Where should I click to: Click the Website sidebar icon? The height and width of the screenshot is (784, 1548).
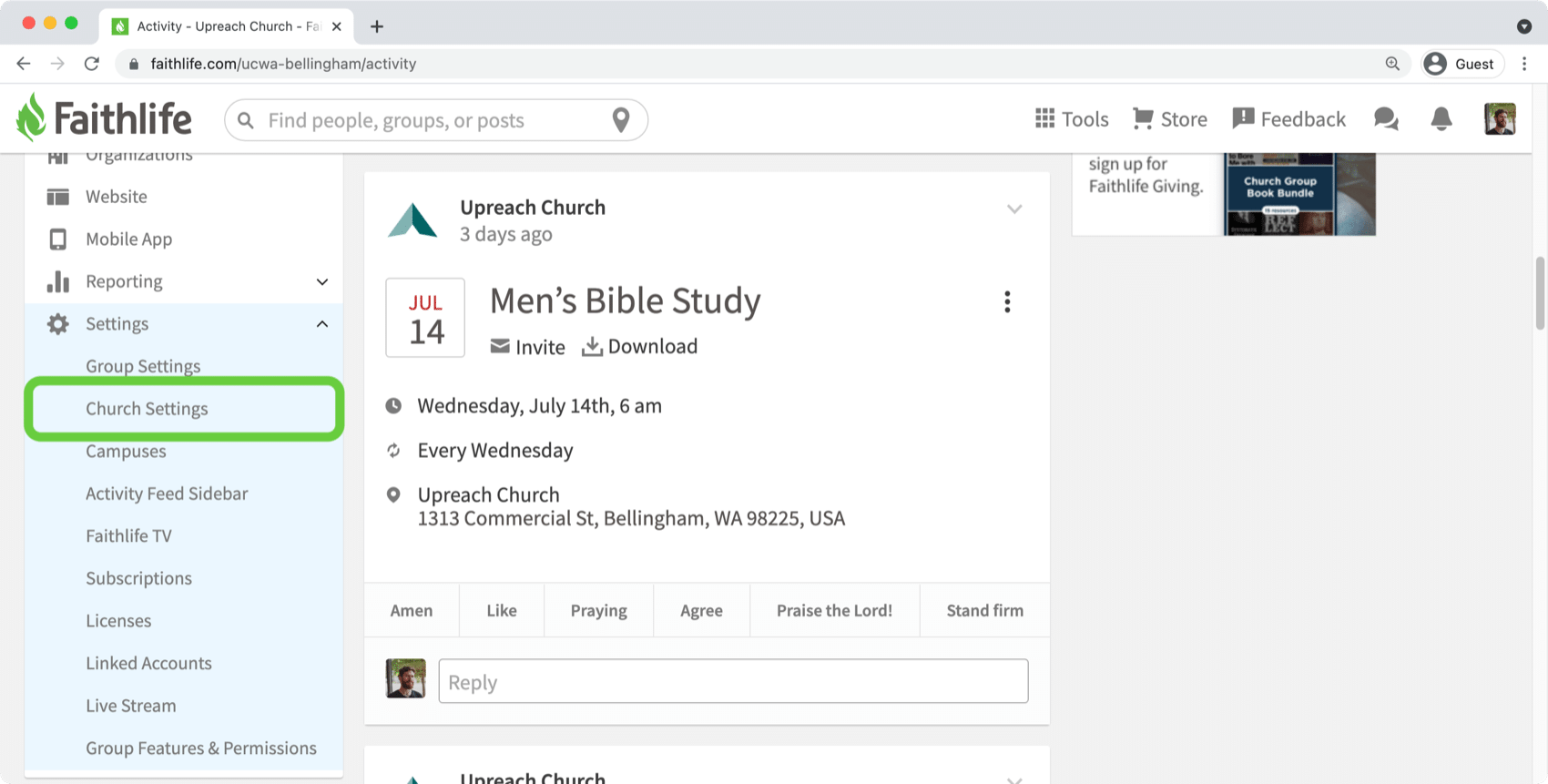click(x=58, y=197)
